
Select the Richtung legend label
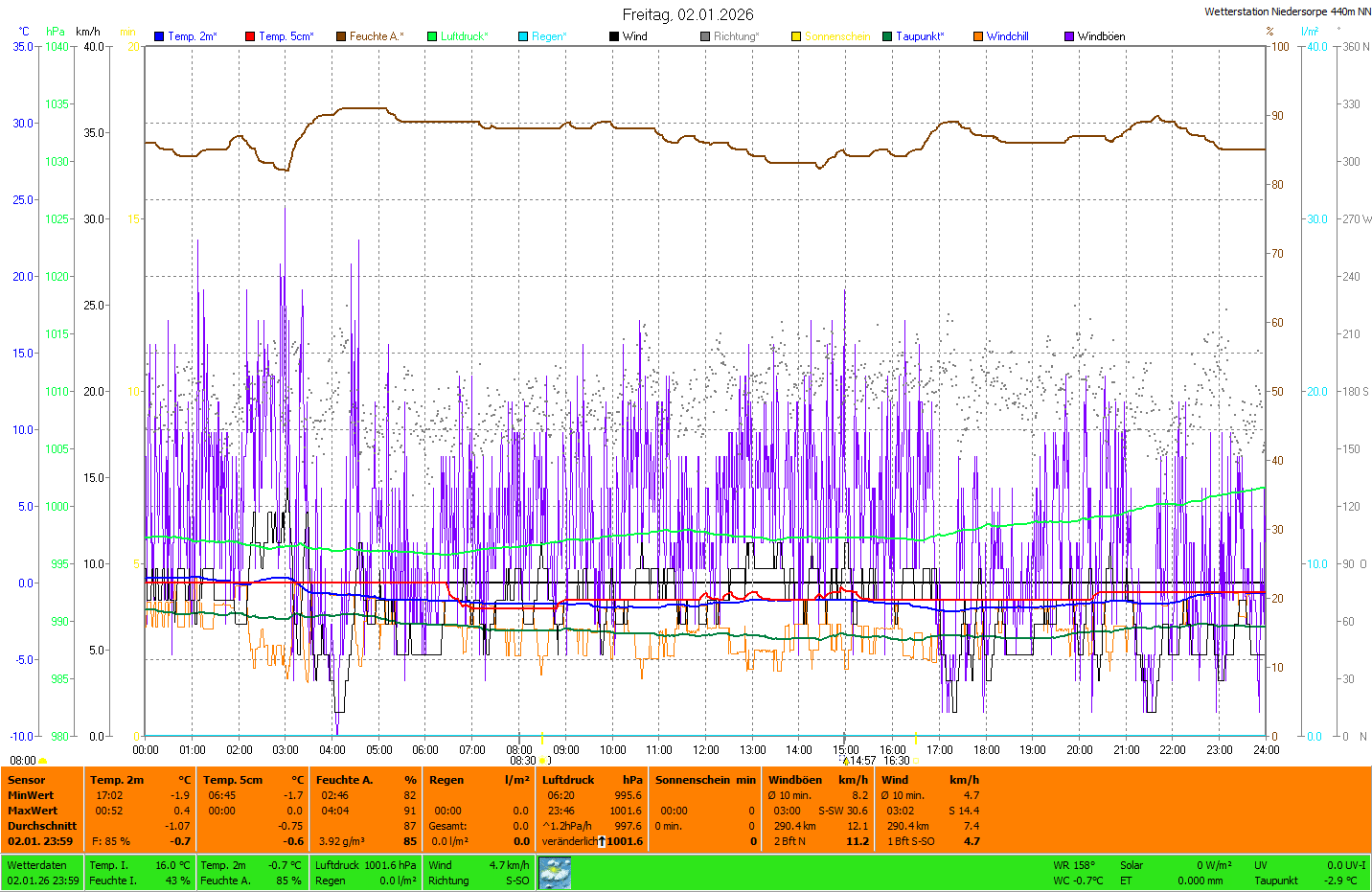click(736, 36)
